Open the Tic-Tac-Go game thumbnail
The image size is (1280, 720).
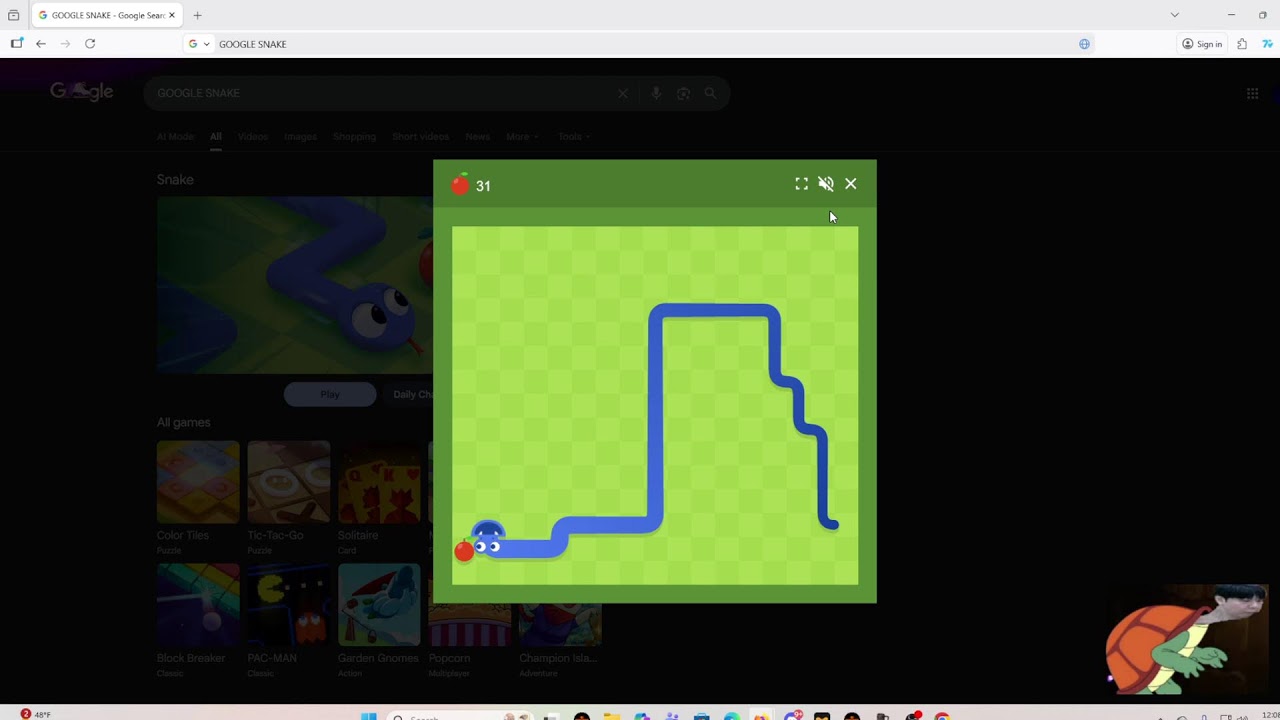click(x=289, y=482)
